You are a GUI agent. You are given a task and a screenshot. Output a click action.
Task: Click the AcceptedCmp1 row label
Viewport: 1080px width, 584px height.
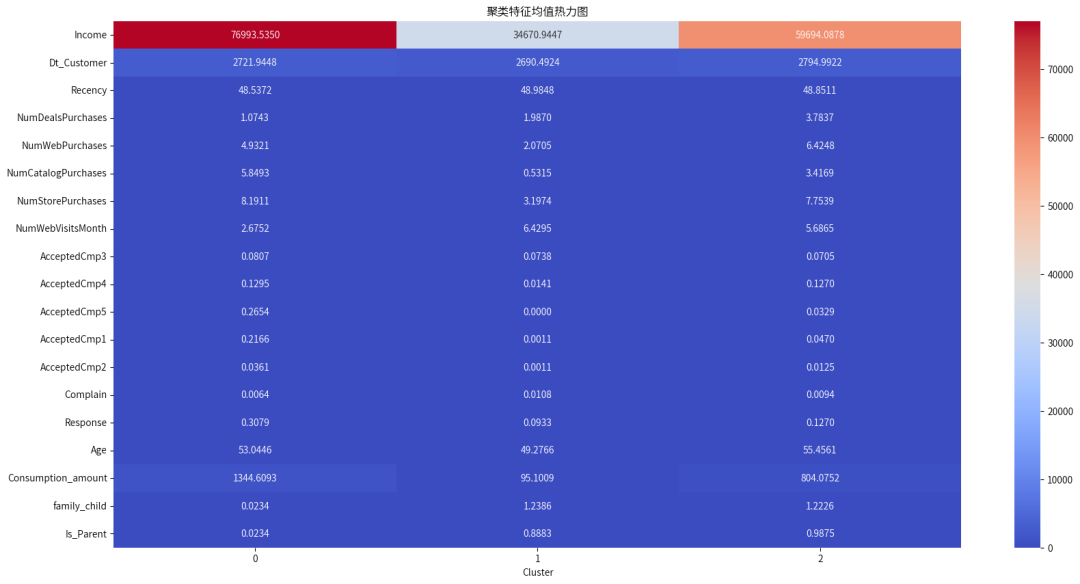click(73, 340)
